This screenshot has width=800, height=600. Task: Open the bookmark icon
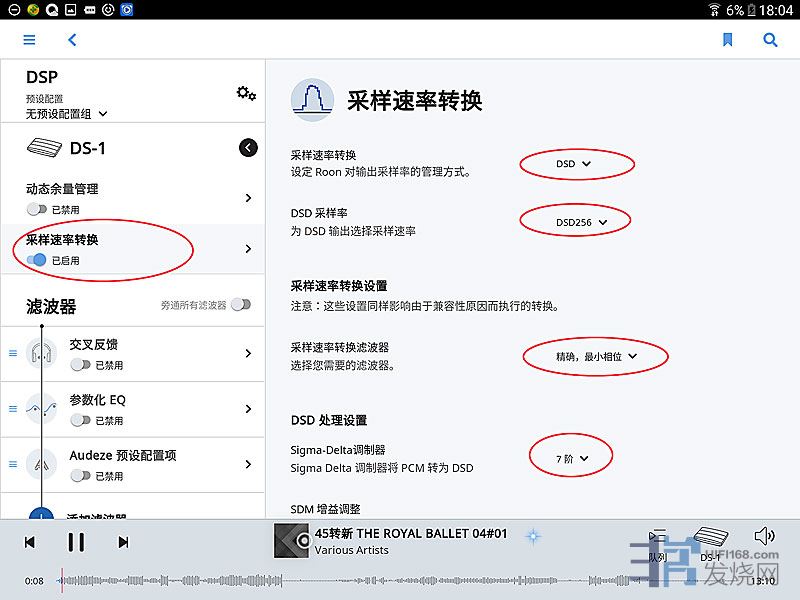(727, 40)
